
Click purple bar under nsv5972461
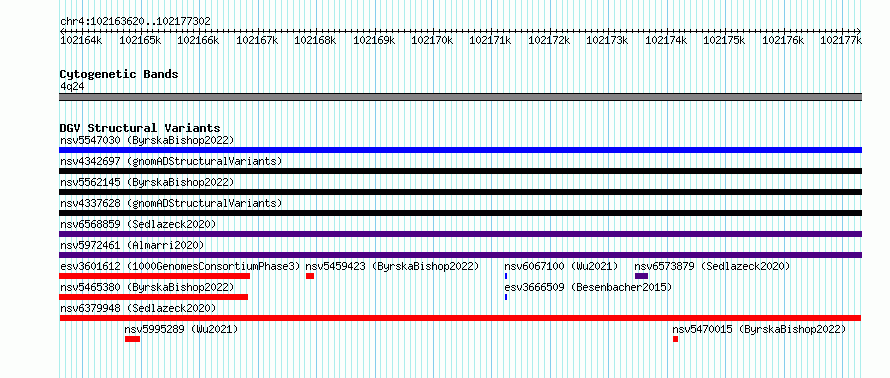point(460,255)
